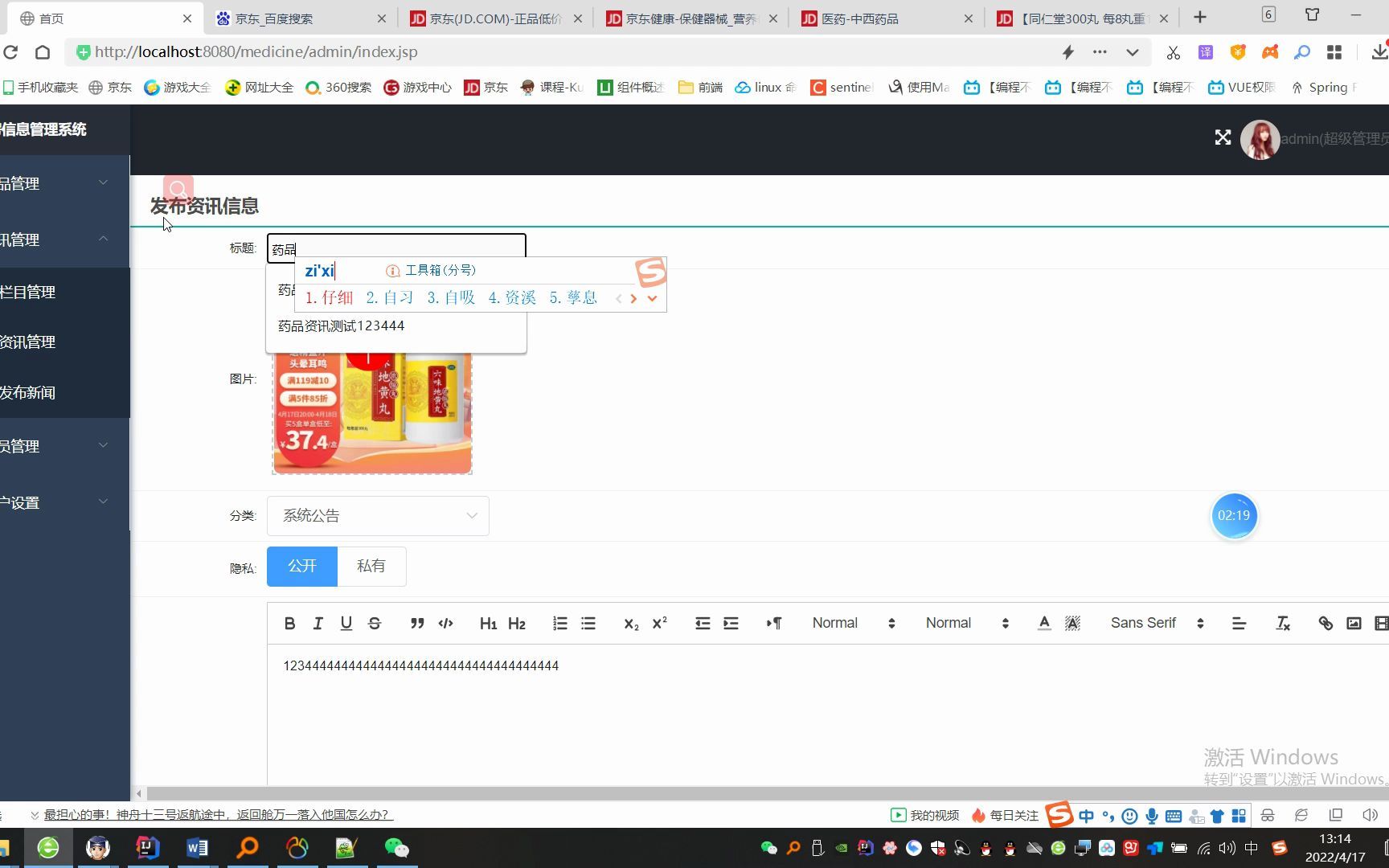
Task: Insert a code block in the editor
Action: coord(445,623)
